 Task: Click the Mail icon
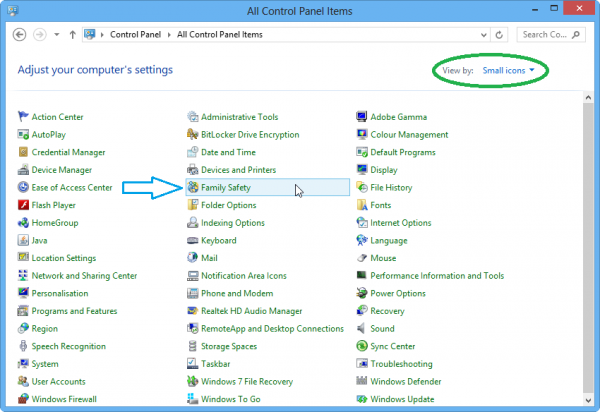click(x=192, y=257)
